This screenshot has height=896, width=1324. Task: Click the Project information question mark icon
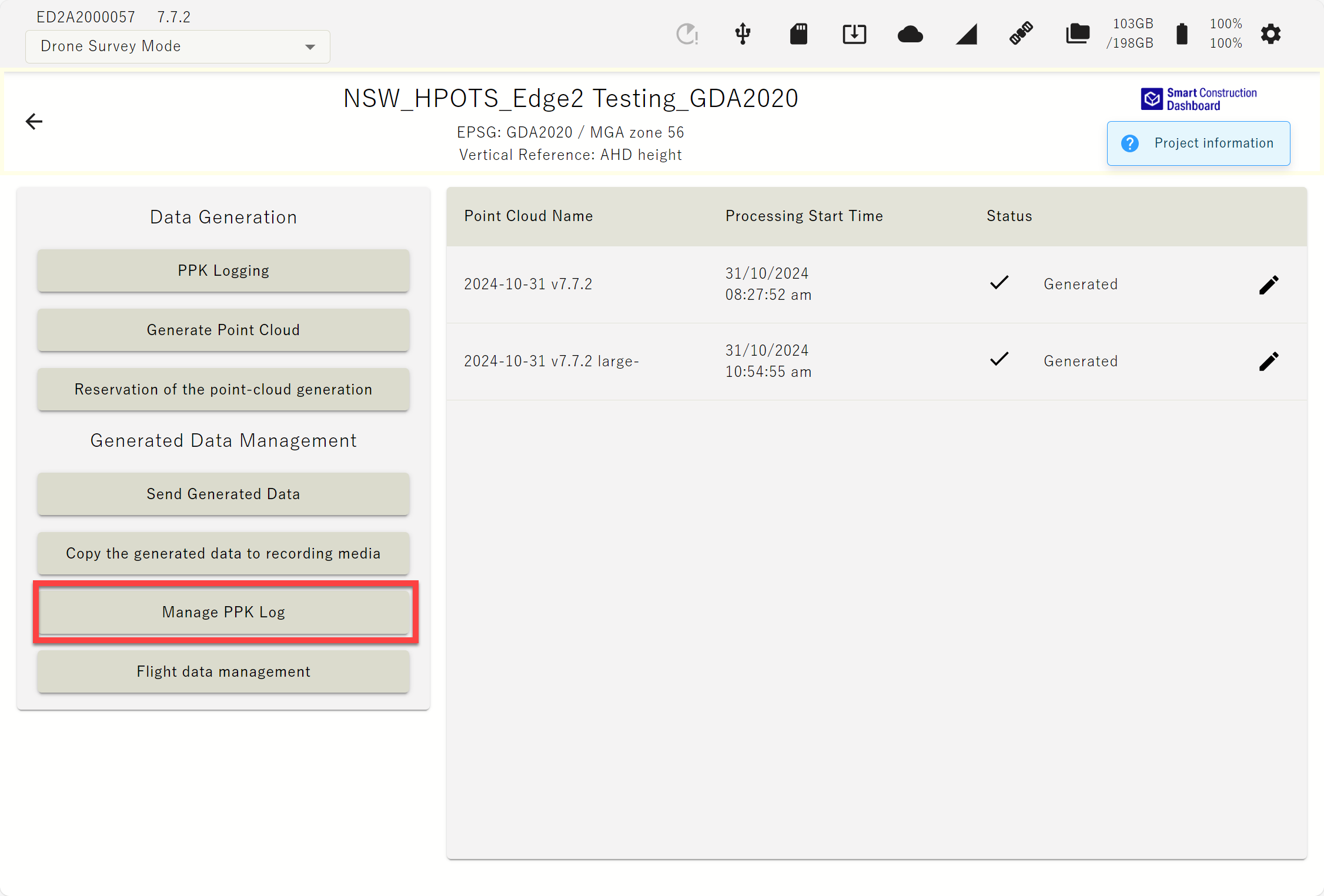(1129, 143)
